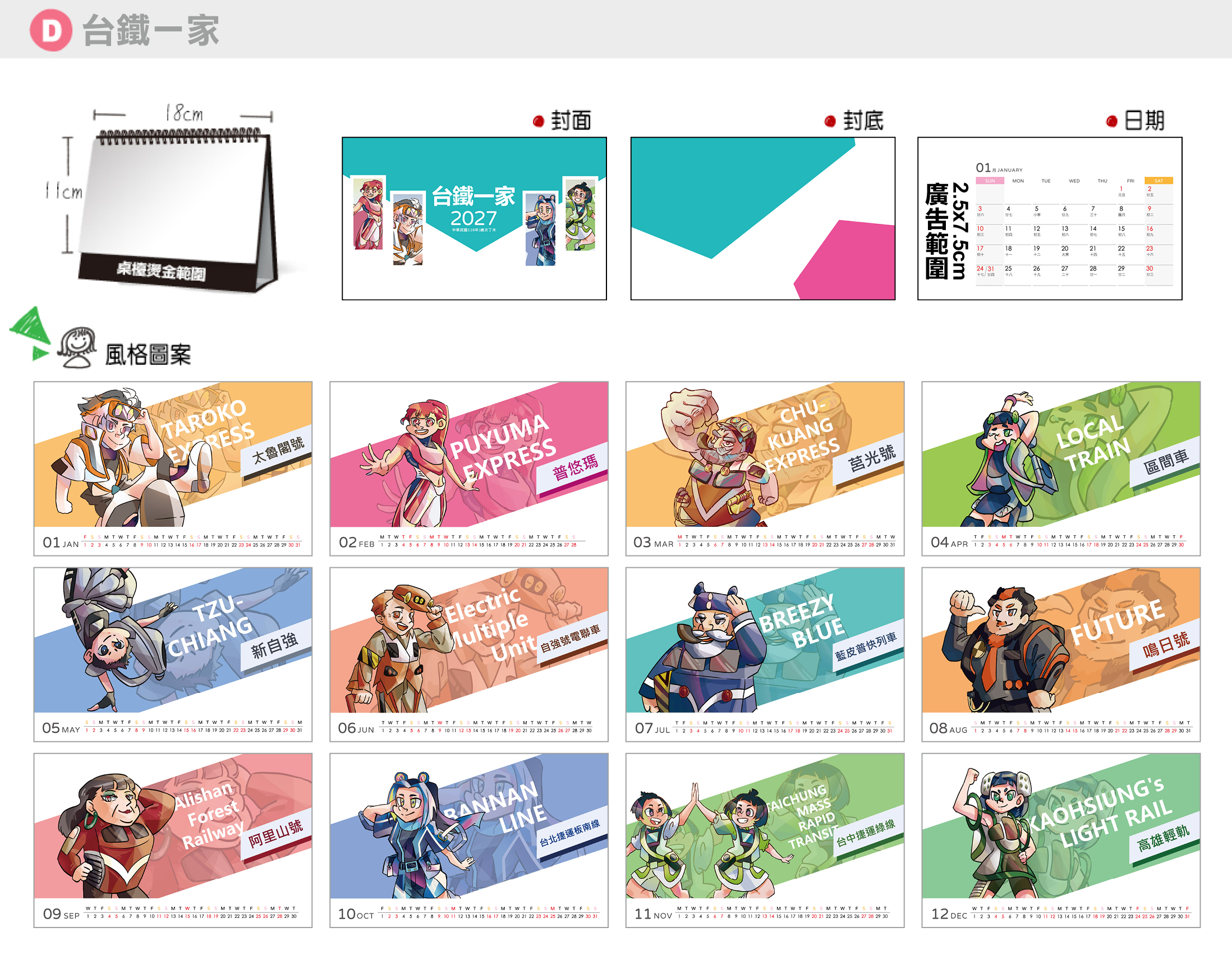Open the teal and pink back cover preview
This screenshot has width=1232, height=955.
pyautogui.click(x=762, y=218)
